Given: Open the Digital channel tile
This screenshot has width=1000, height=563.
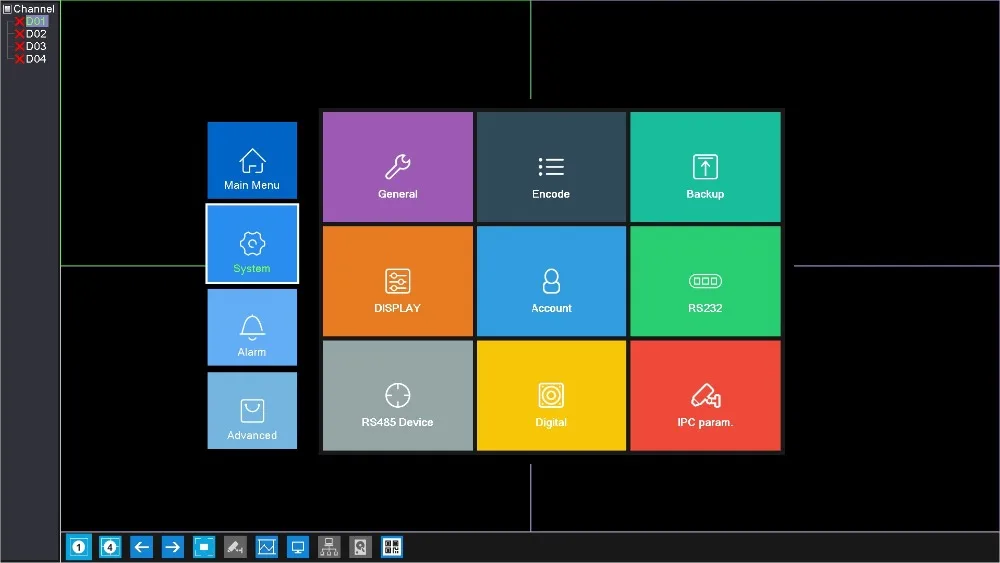Looking at the screenshot, I should 551,395.
